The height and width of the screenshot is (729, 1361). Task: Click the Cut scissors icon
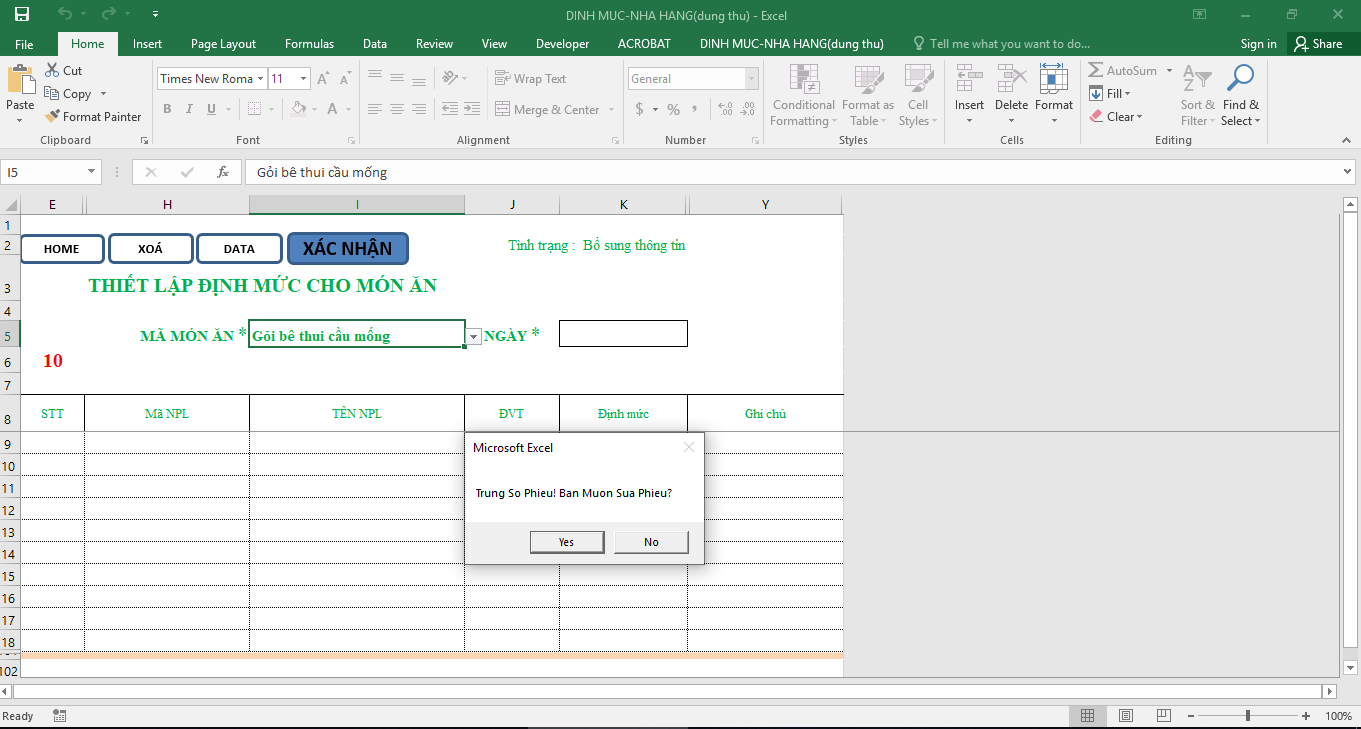point(53,71)
